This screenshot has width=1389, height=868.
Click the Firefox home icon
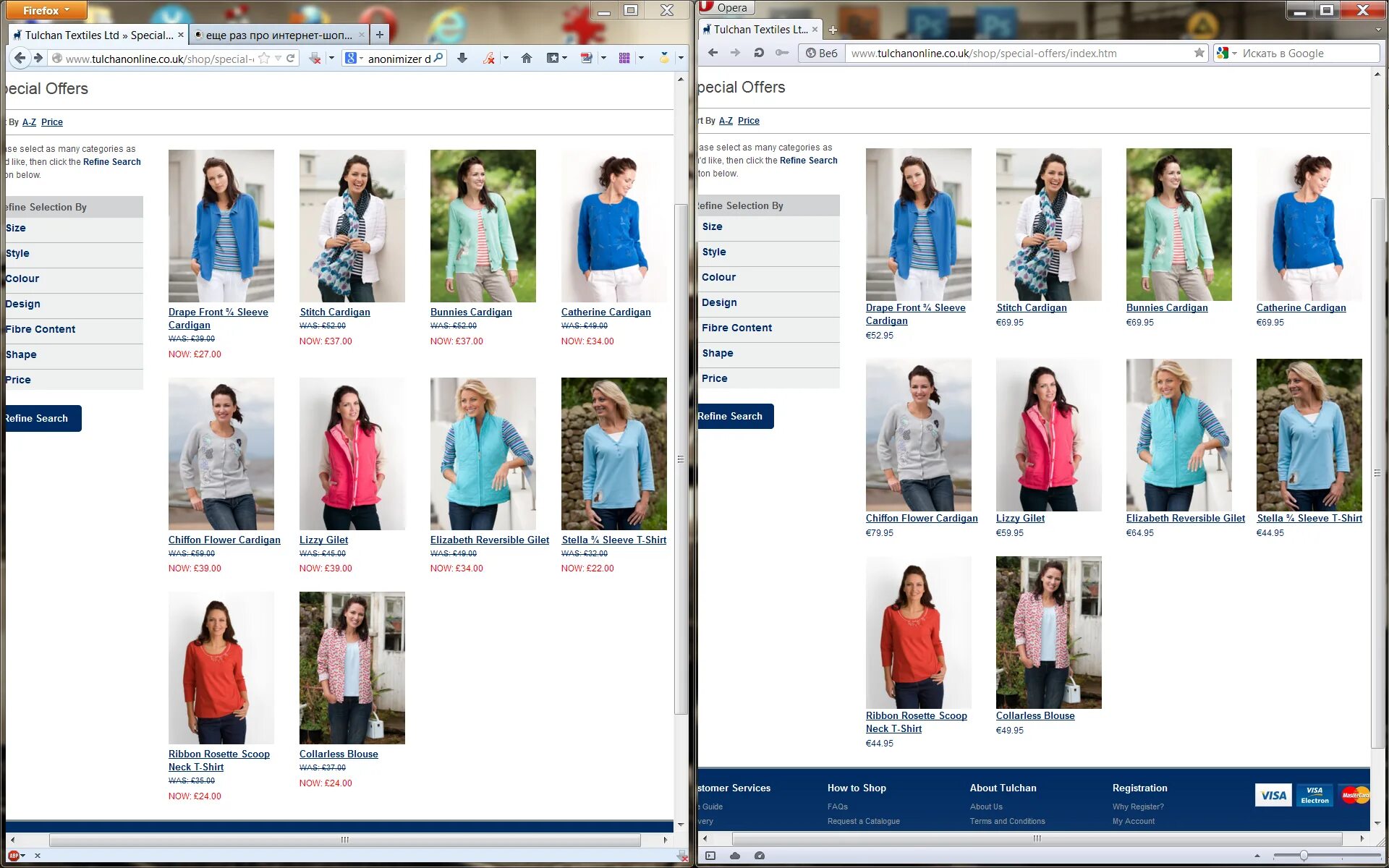(526, 59)
